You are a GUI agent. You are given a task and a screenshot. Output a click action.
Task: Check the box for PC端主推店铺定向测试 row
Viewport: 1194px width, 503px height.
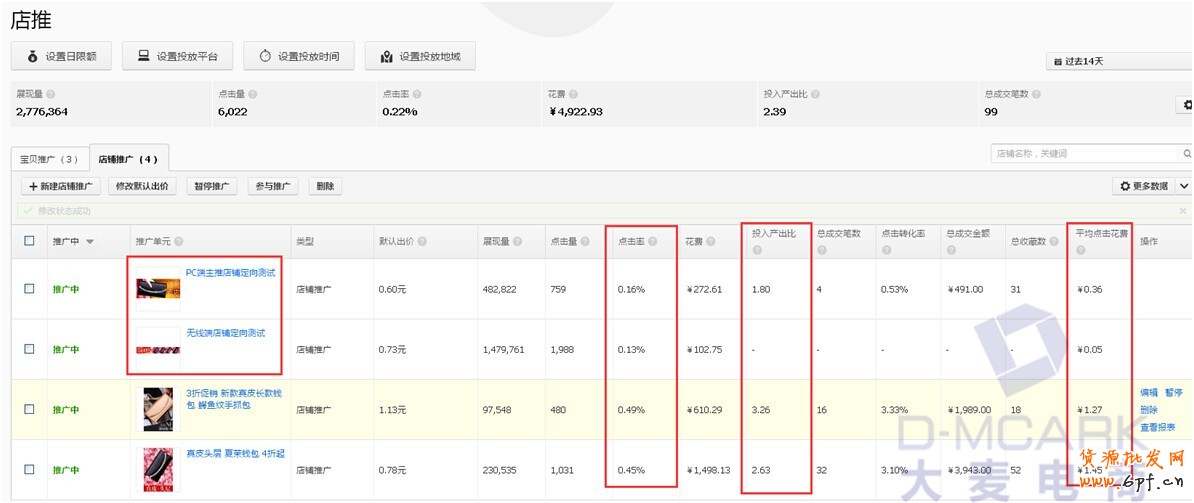click(x=29, y=289)
